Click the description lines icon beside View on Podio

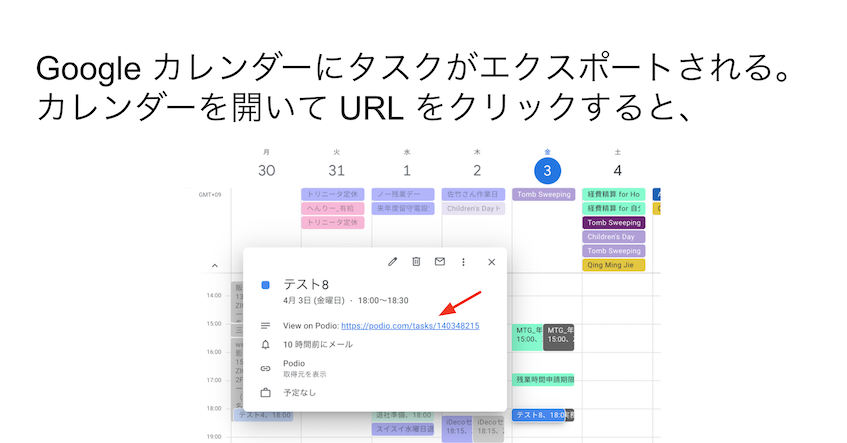point(266,326)
